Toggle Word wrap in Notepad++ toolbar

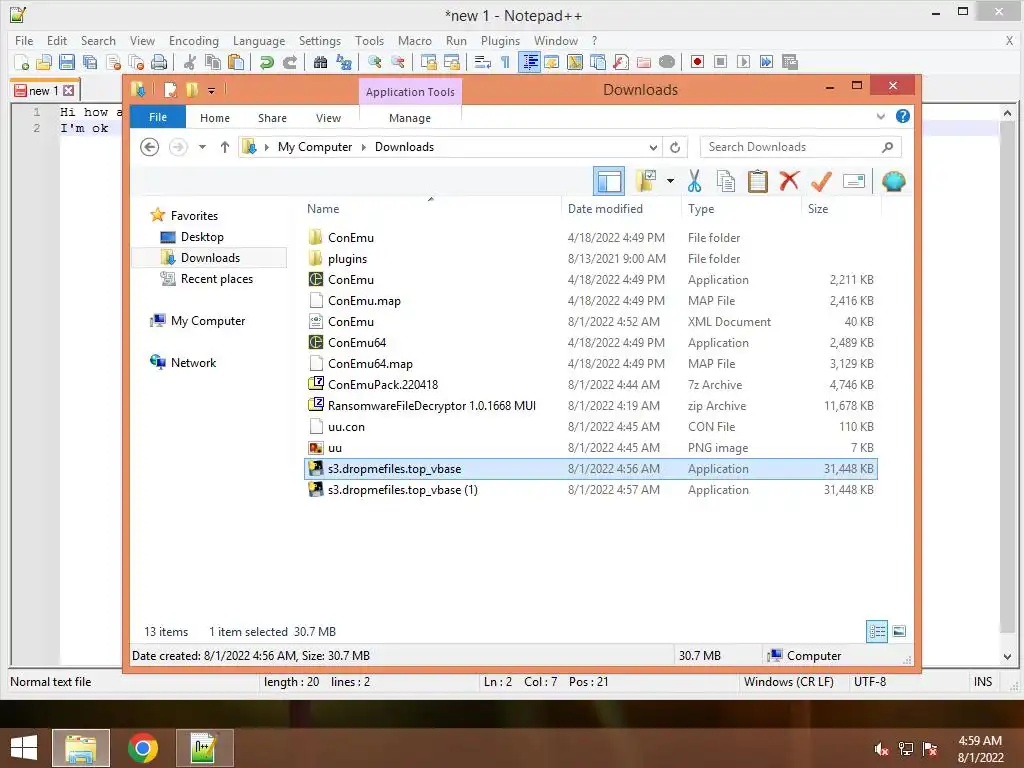click(x=482, y=62)
